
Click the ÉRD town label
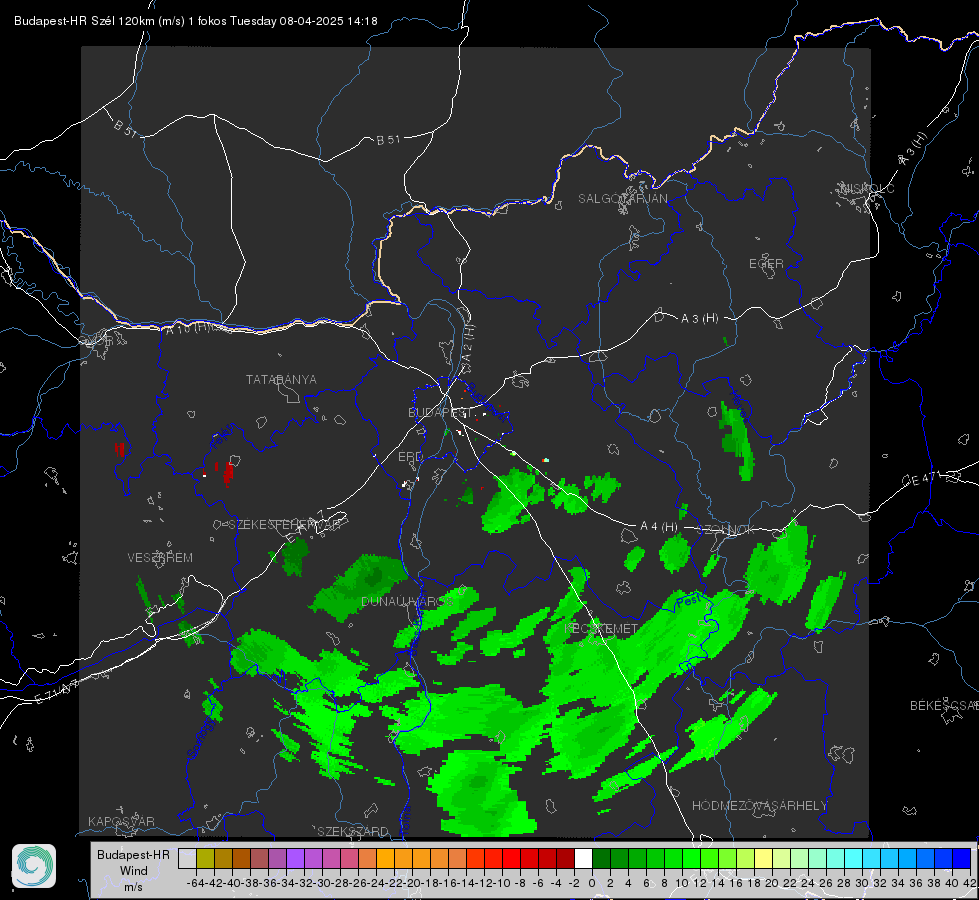pyautogui.click(x=410, y=457)
